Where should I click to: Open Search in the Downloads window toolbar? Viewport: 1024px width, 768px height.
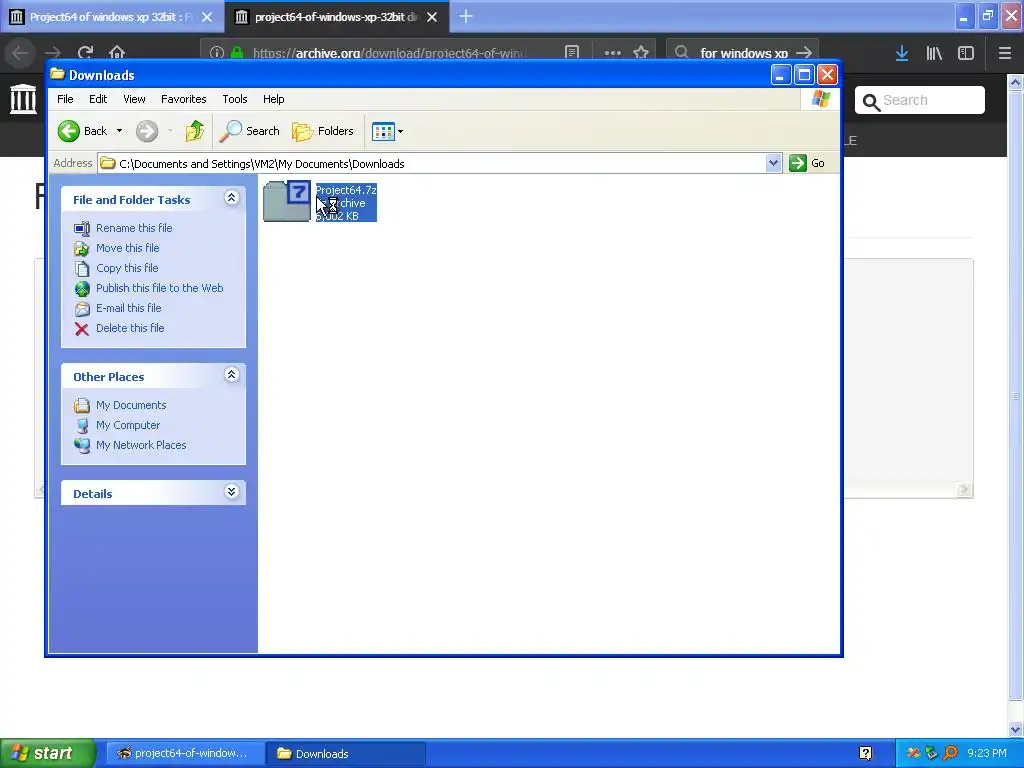coord(249,131)
